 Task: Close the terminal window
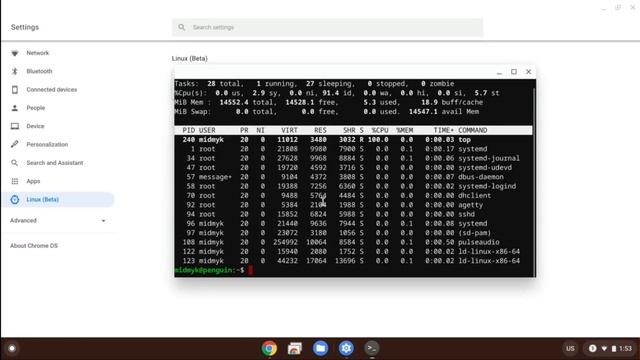pos(529,72)
